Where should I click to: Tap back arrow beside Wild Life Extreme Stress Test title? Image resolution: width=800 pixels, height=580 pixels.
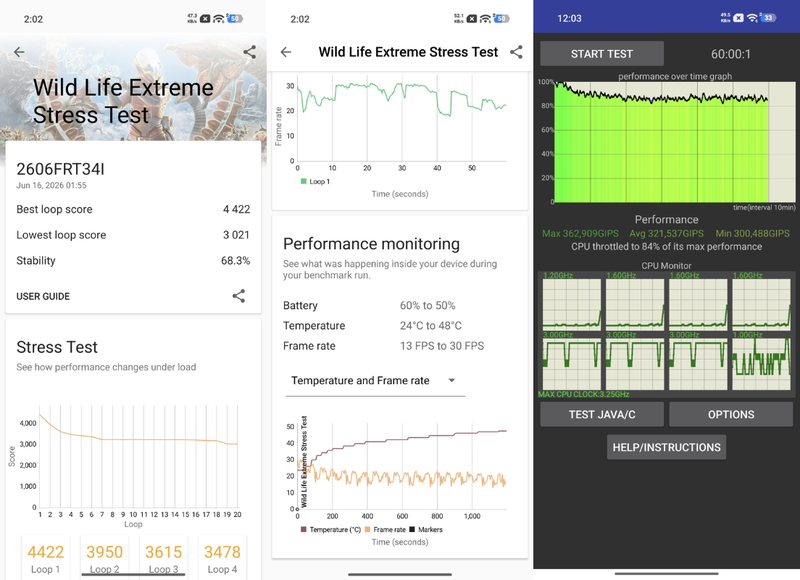286,52
